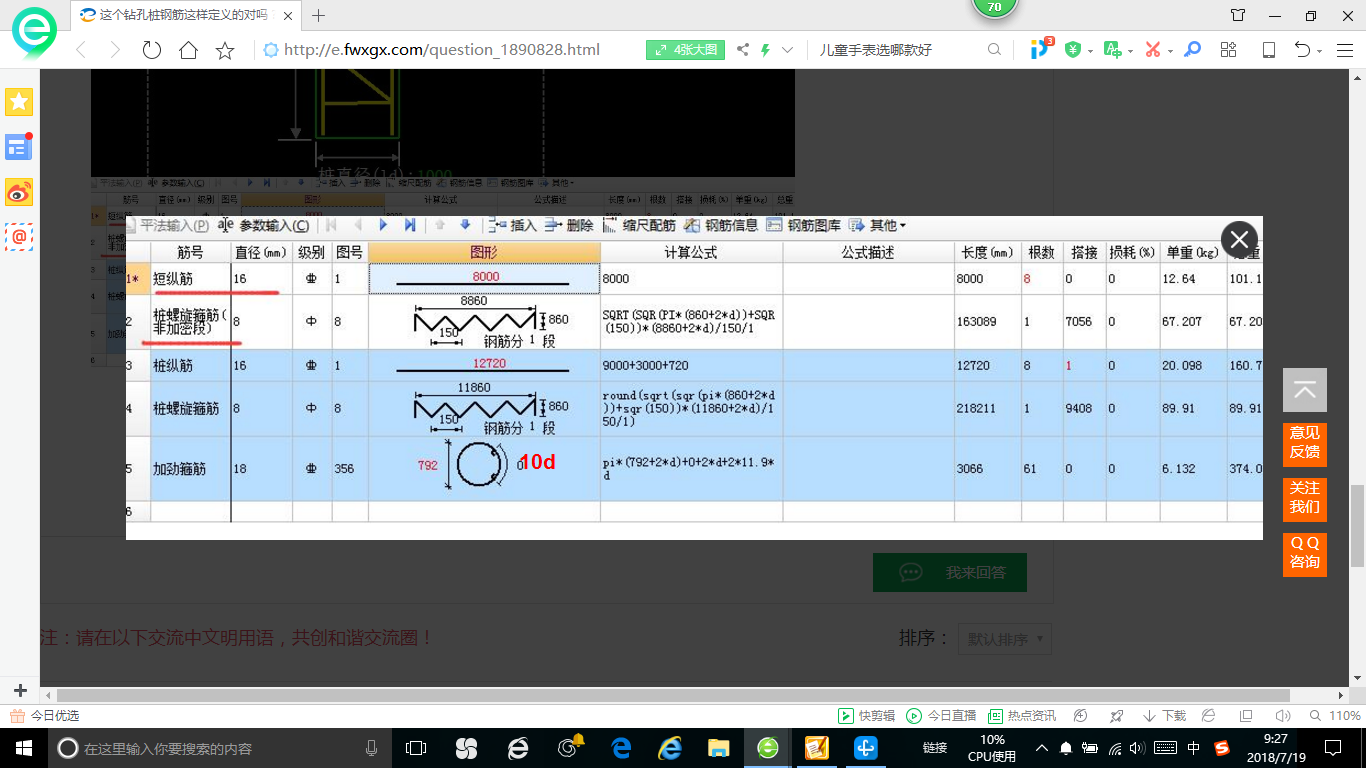
Task: Click the taskbar search box
Action: (220, 748)
